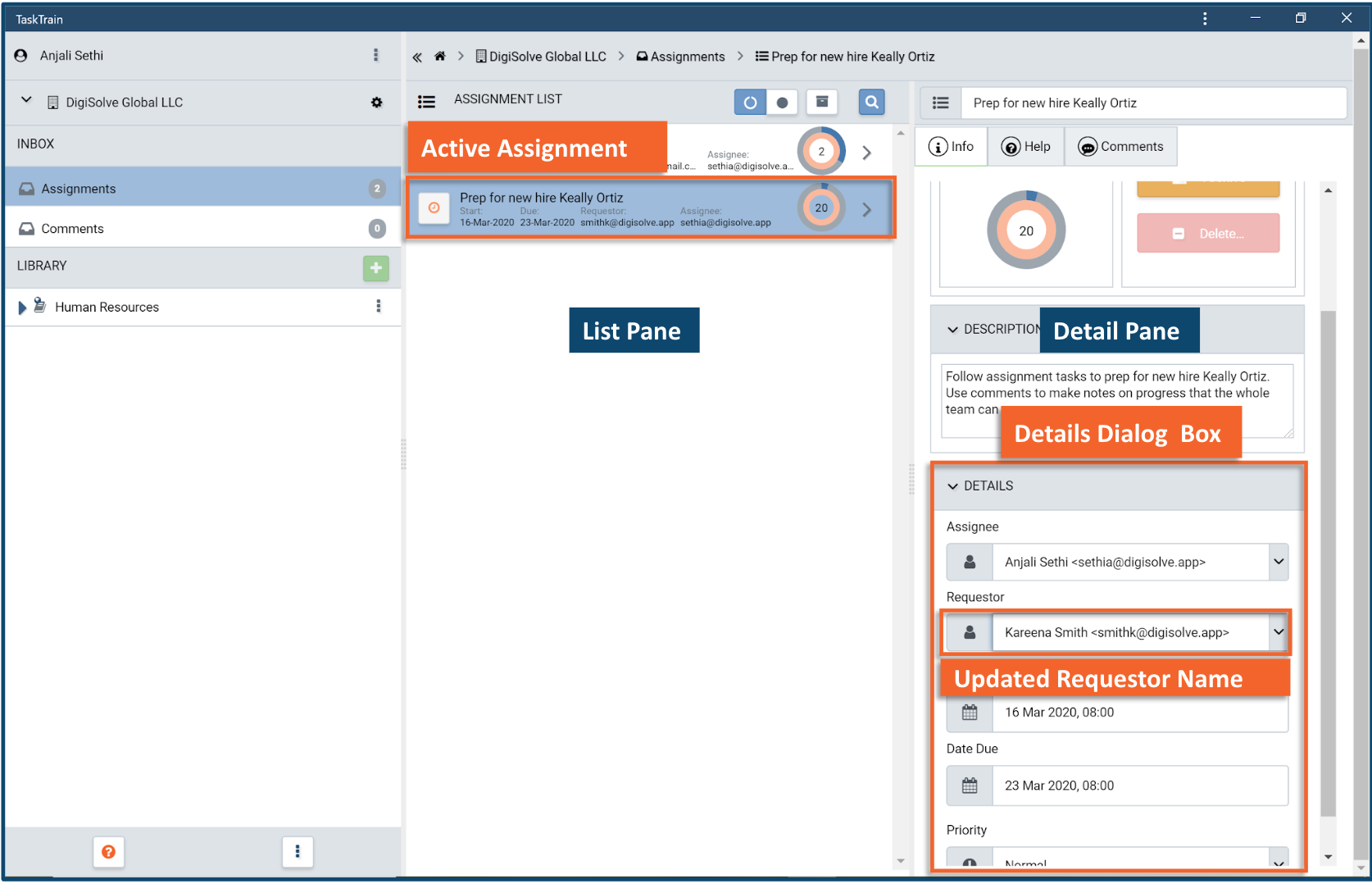
Task: Click the orange help question icon
Action: [108, 852]
